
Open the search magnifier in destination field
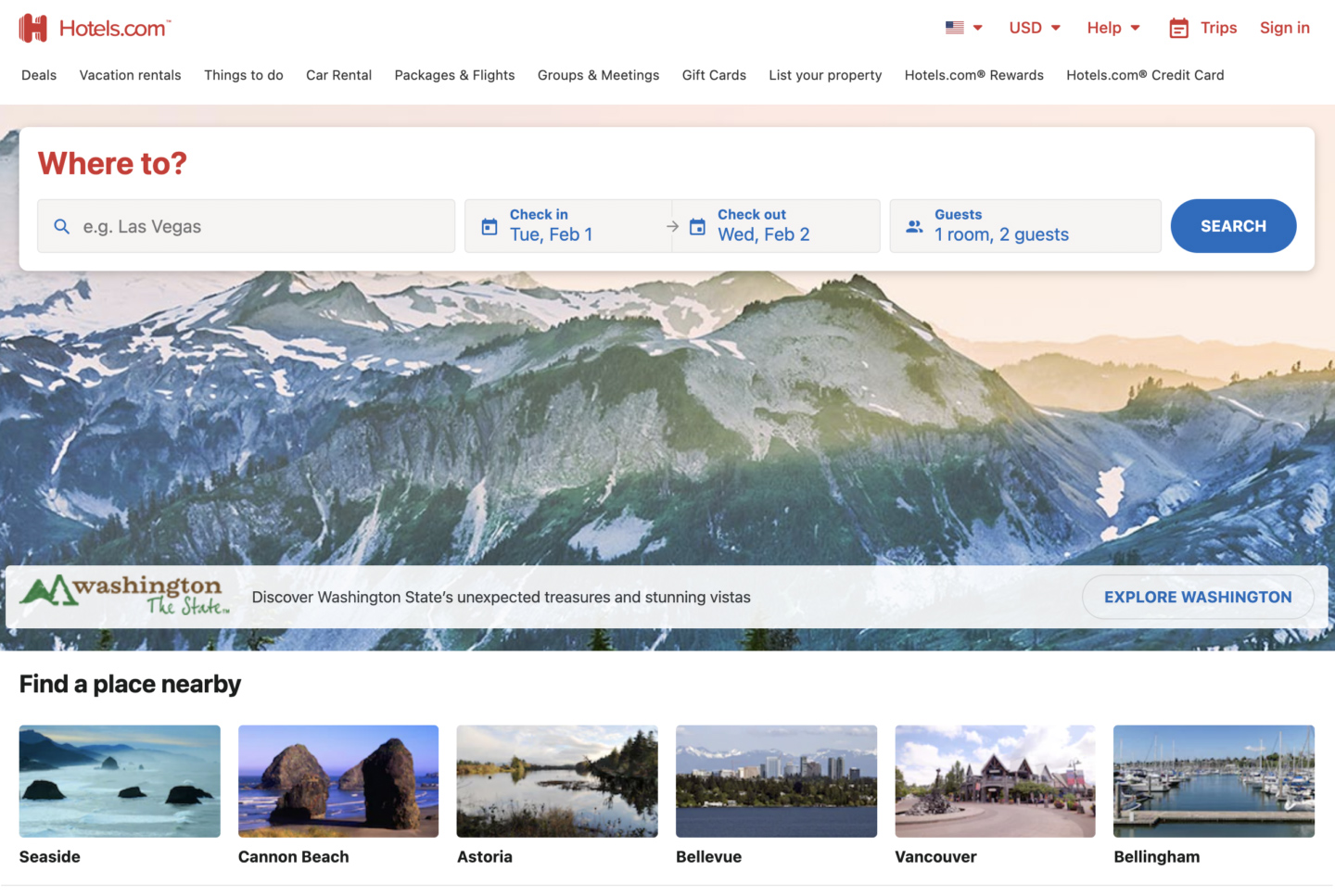pos(62,225)
